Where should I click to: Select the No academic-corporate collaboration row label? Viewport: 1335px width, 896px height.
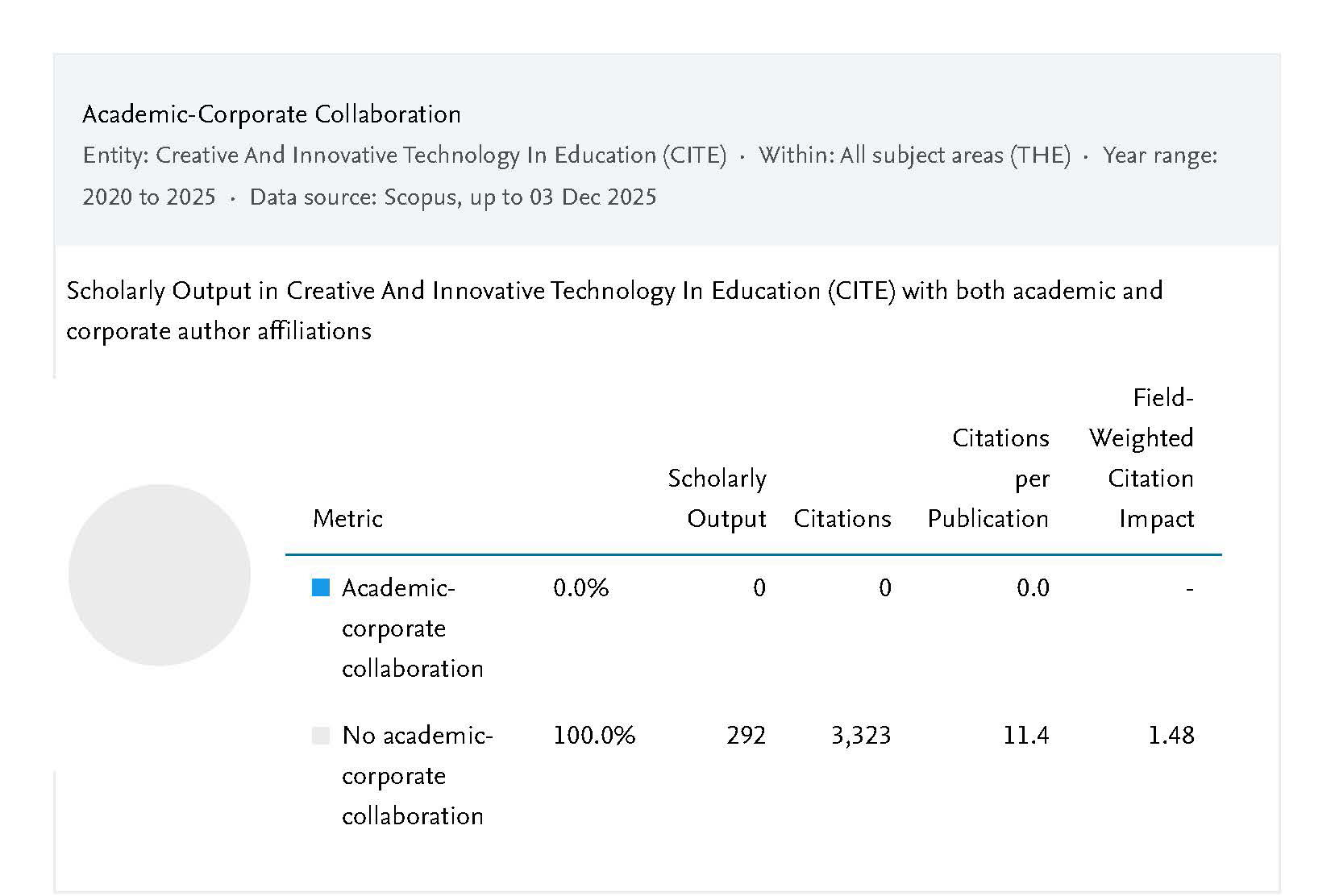coord(416,776)
